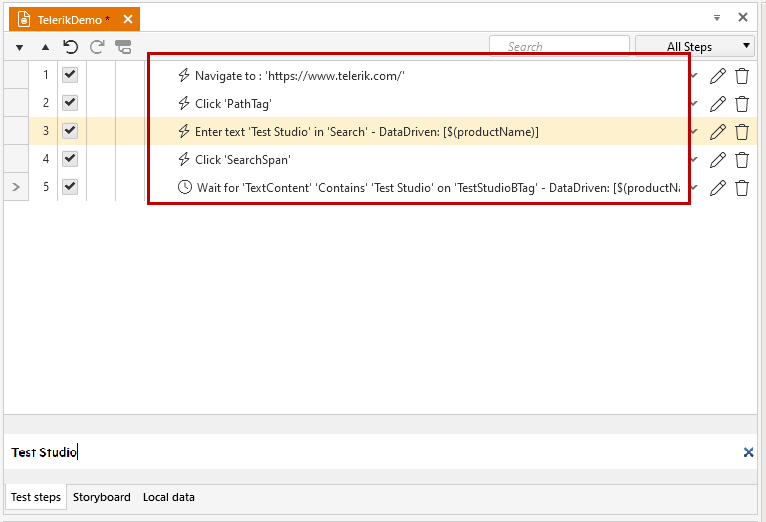Uncheck step 4 enabled checkbox

[x=70, y=158]
